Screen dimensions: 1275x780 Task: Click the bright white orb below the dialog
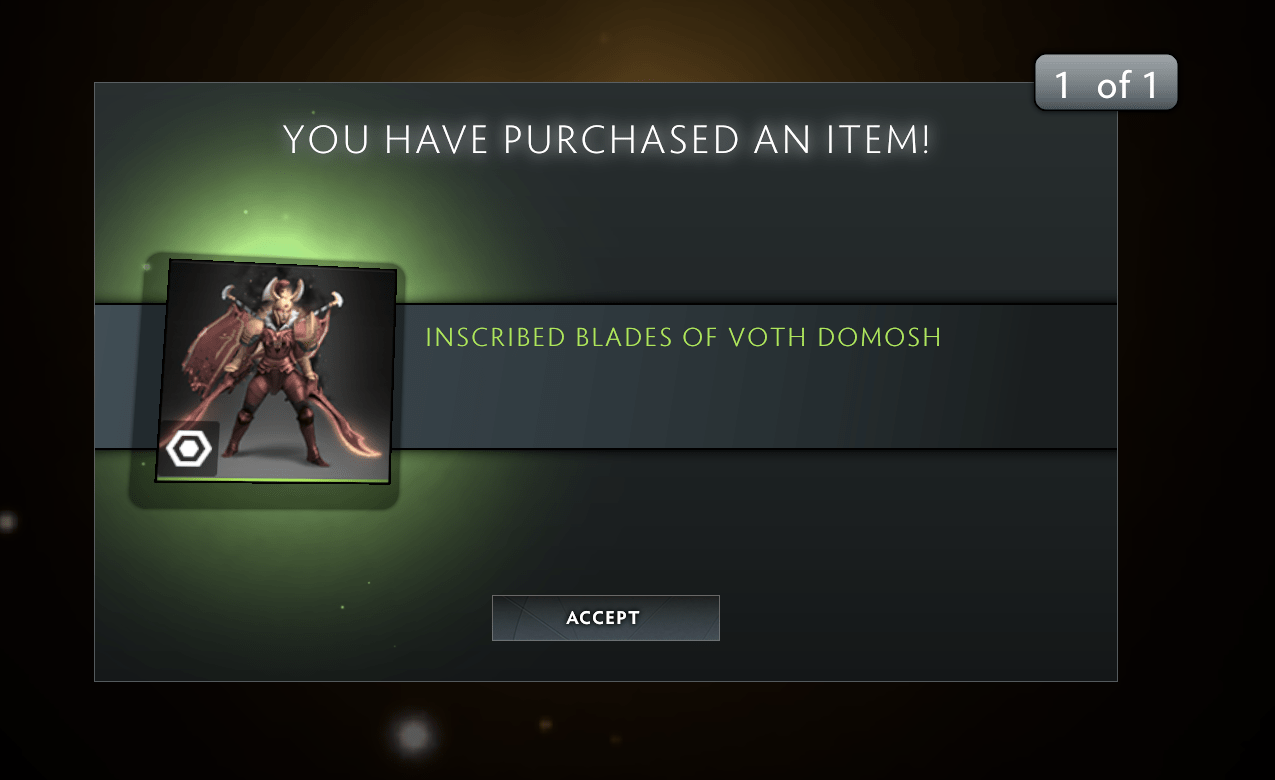coord(413,737)
